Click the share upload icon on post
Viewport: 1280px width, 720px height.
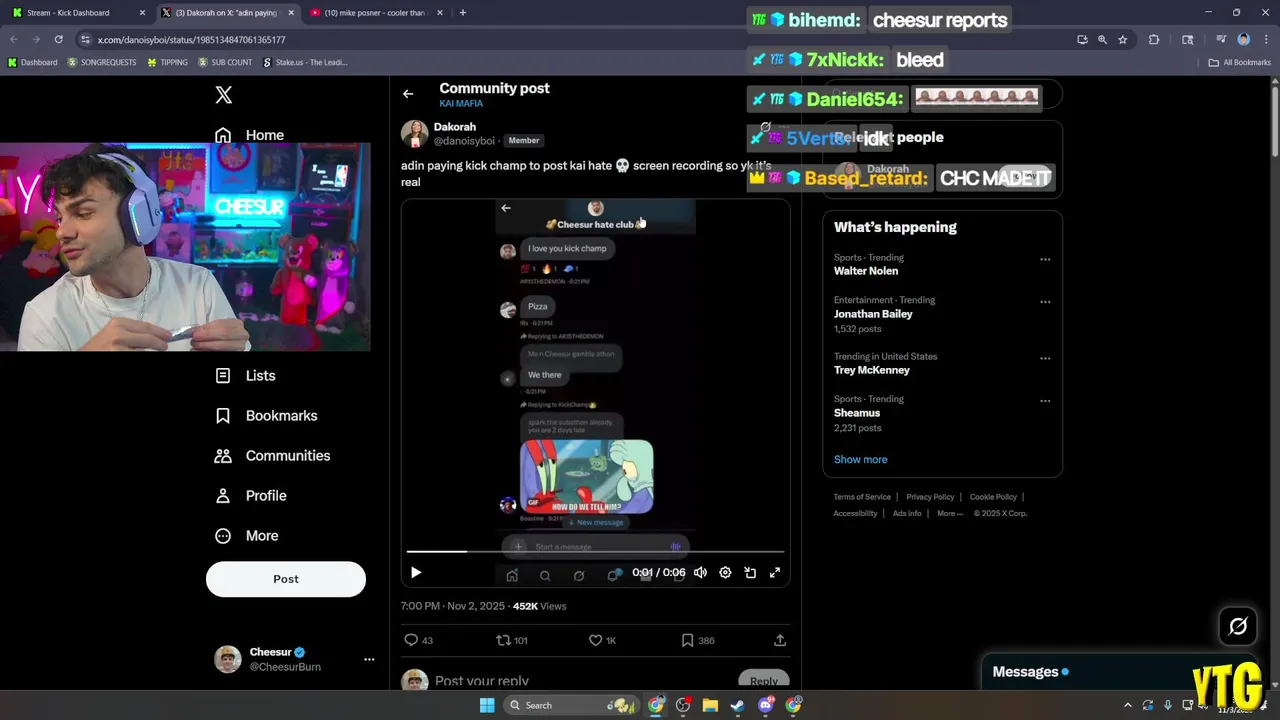click(780, 640)
